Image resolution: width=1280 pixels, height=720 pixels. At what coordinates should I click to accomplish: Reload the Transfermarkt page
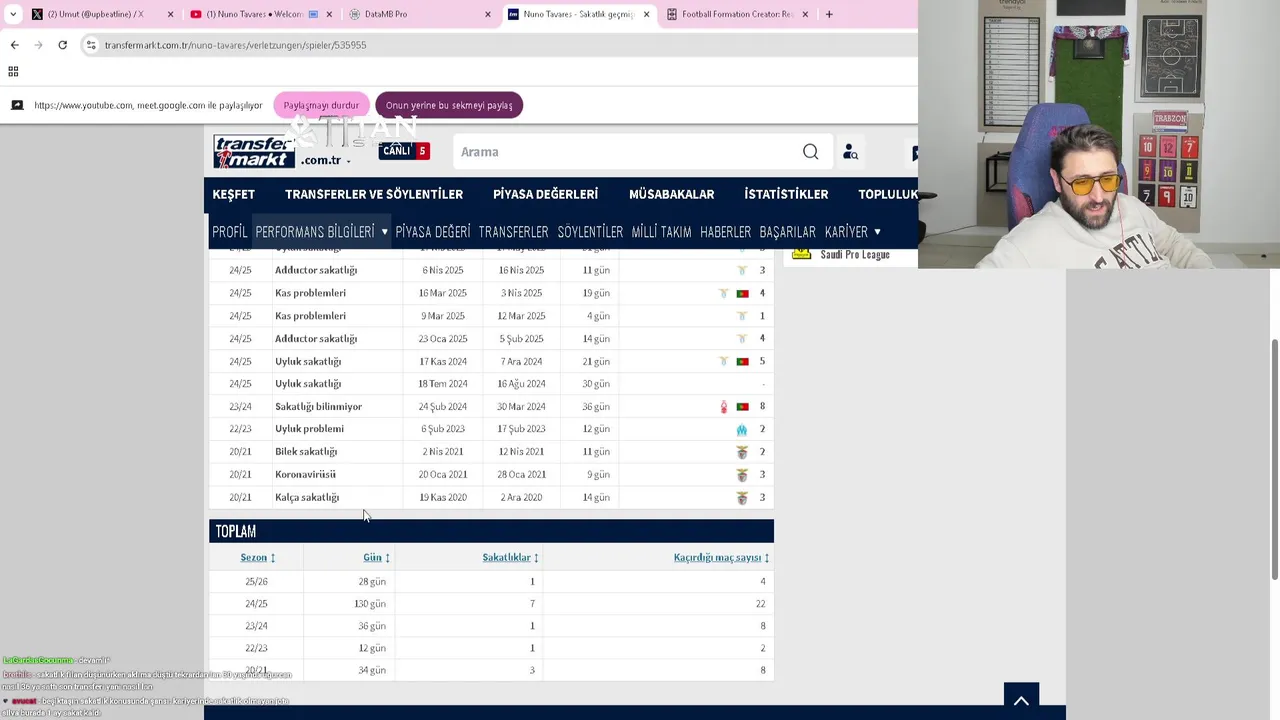tap(62, 45)
